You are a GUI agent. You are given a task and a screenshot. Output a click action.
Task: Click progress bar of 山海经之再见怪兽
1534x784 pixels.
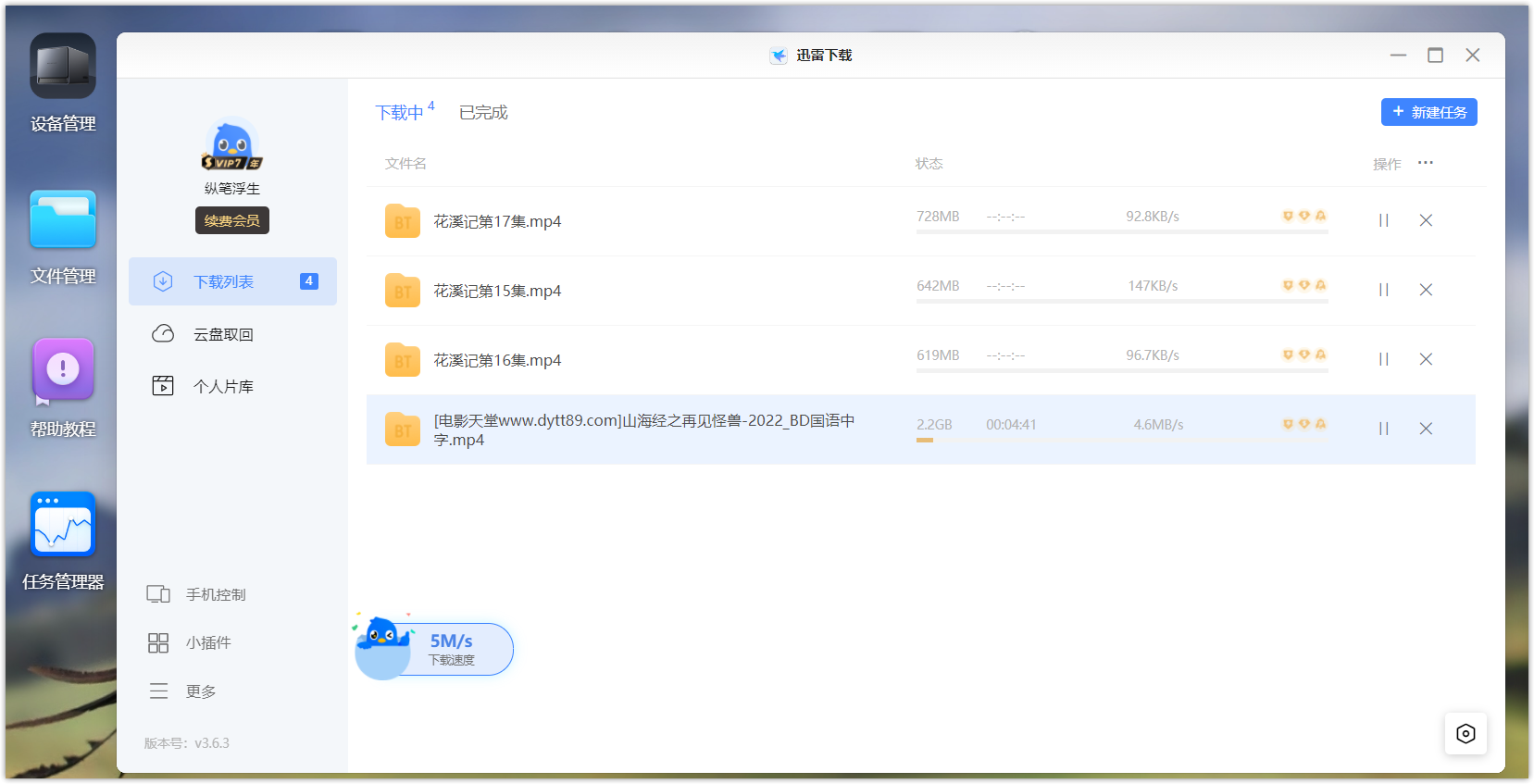(1122, 440)
